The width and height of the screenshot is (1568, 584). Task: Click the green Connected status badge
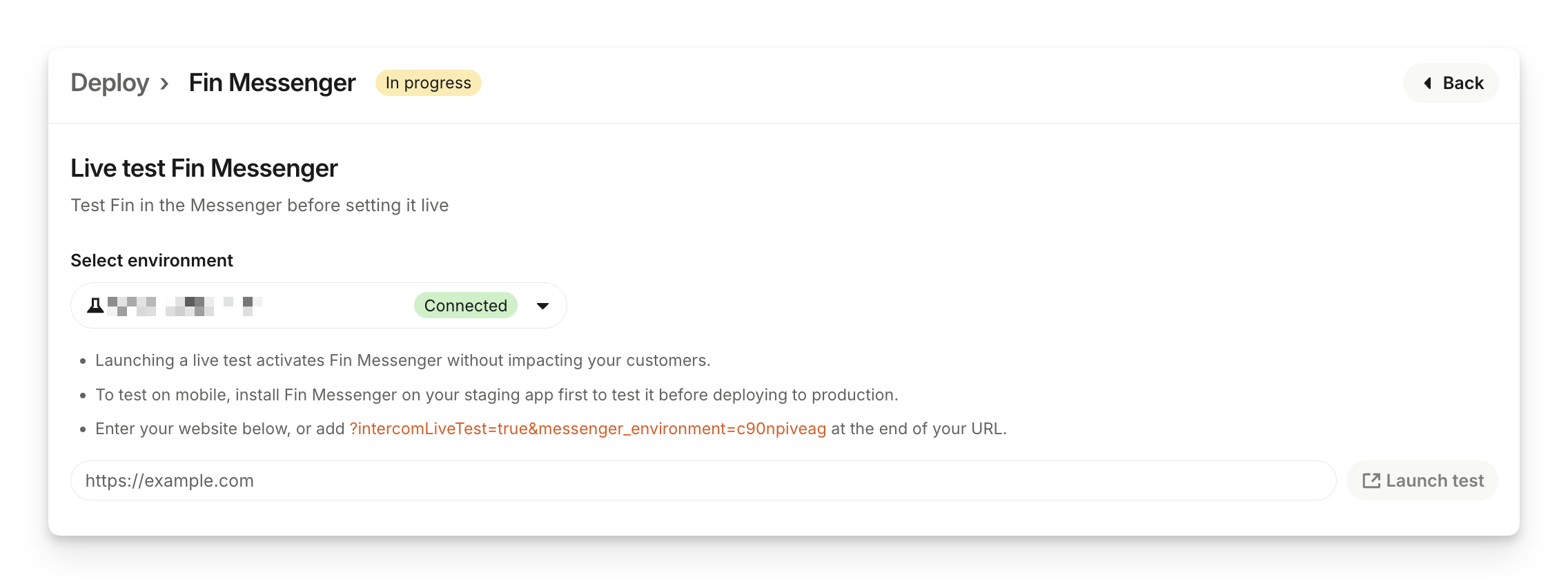pos(465,305)
